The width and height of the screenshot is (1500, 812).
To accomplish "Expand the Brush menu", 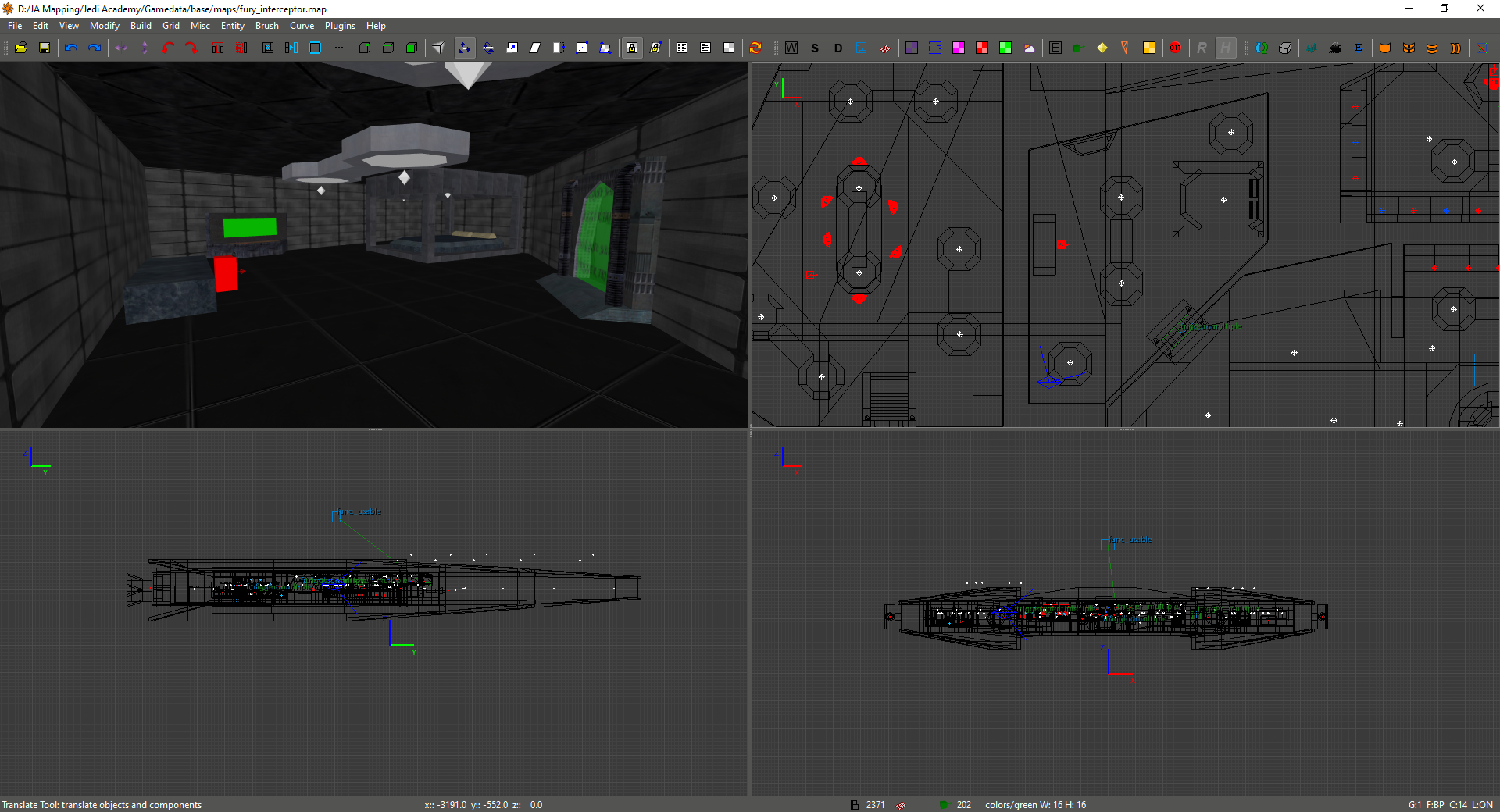I will (x=266, y=26).
